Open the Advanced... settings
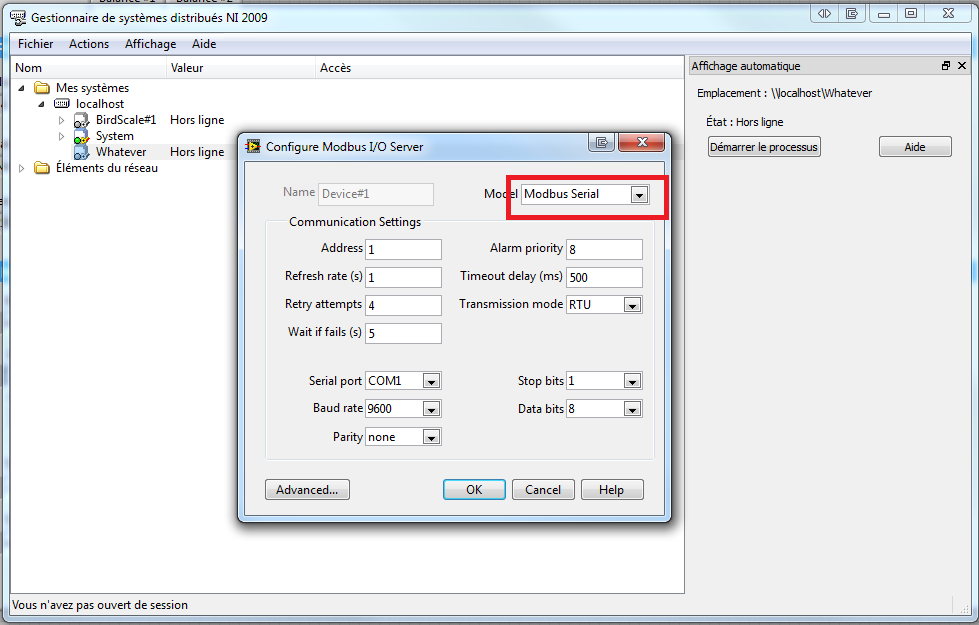The image size is (979, 625). (x=307, y=490)
